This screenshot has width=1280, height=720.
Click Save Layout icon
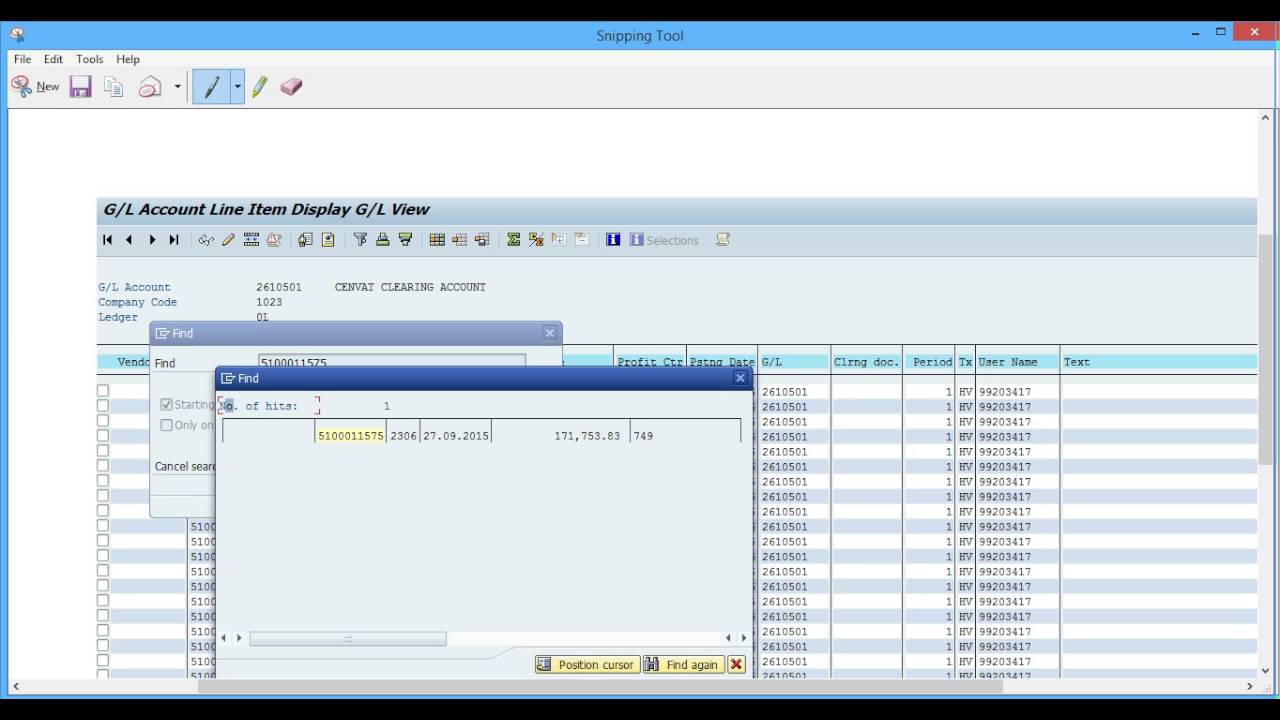pyautogui.click(x=483, y=240)
